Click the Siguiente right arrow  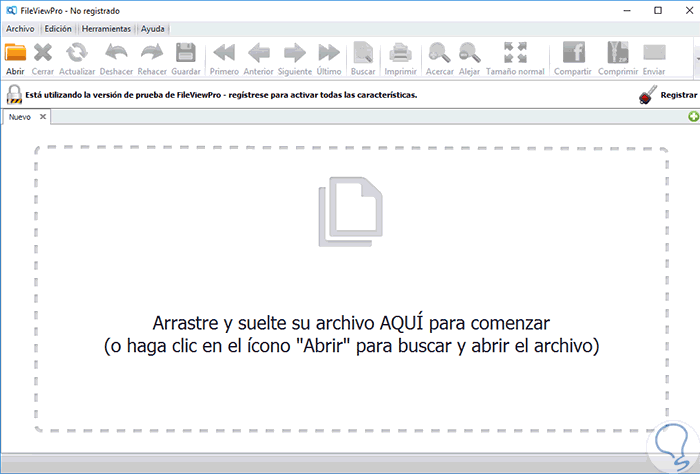[x=295, y=53]
